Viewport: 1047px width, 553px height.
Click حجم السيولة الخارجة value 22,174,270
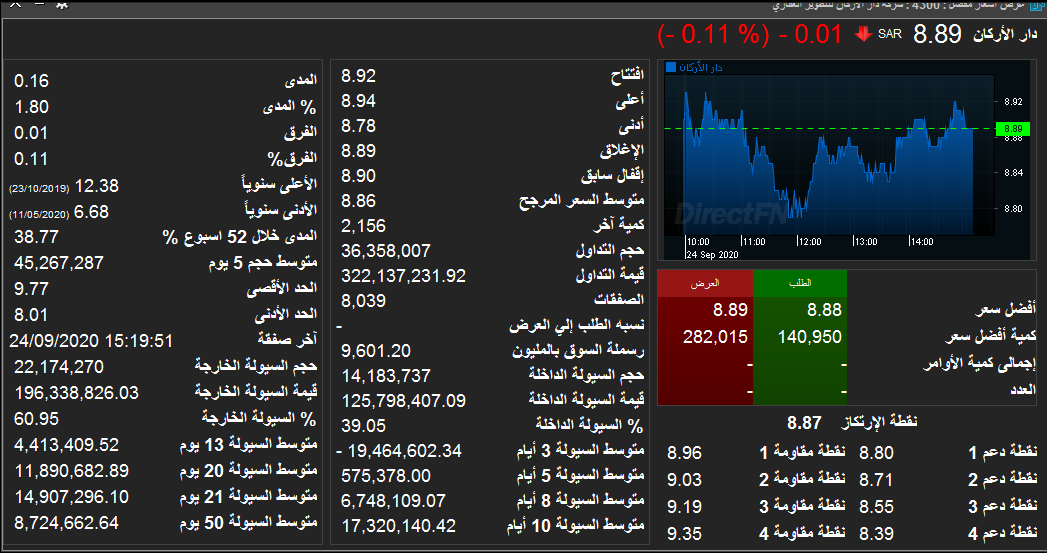pyautogui.click(x=59, y=367)
